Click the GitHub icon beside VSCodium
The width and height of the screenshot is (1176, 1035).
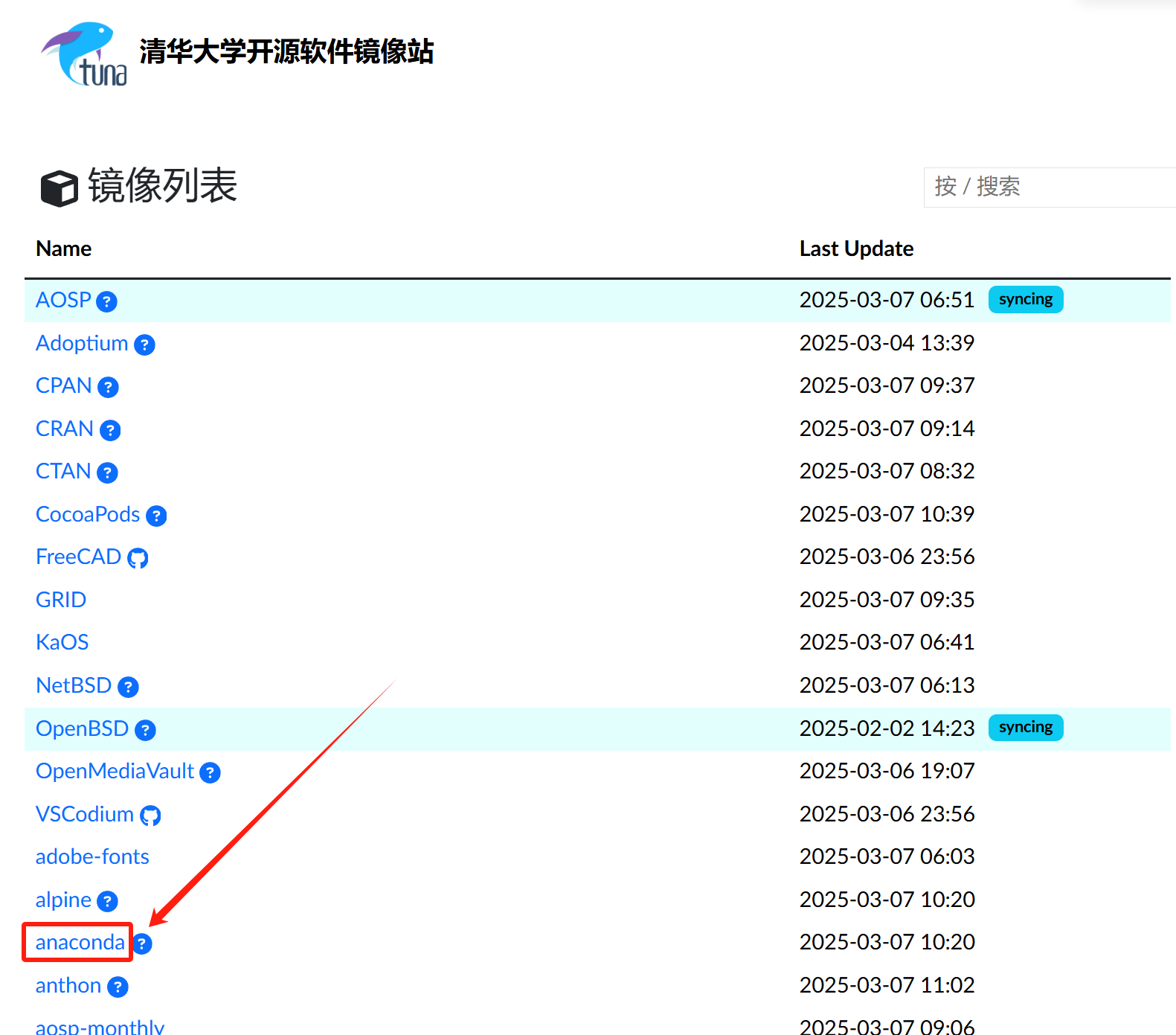point(150,815)
